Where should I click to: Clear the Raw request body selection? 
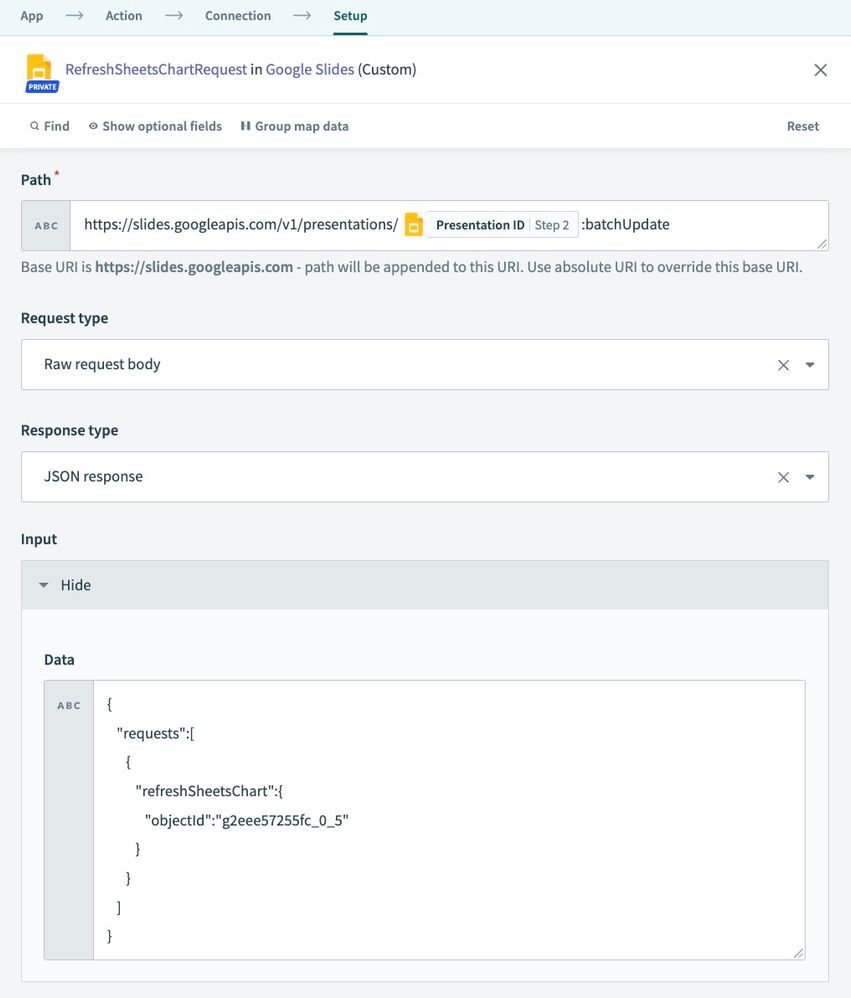(x=783, y=365)
